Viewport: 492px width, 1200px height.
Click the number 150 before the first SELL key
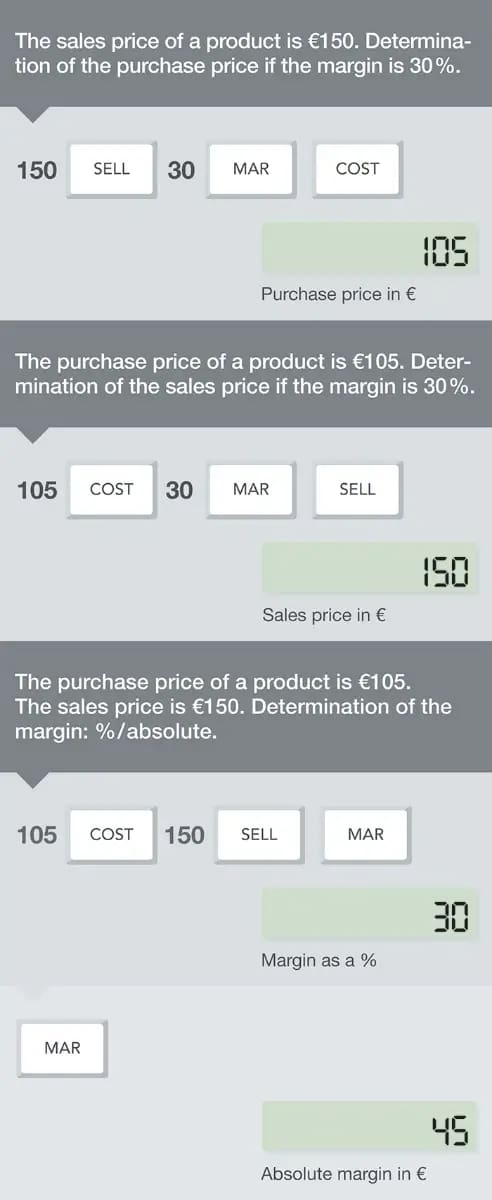click(37, 170)
